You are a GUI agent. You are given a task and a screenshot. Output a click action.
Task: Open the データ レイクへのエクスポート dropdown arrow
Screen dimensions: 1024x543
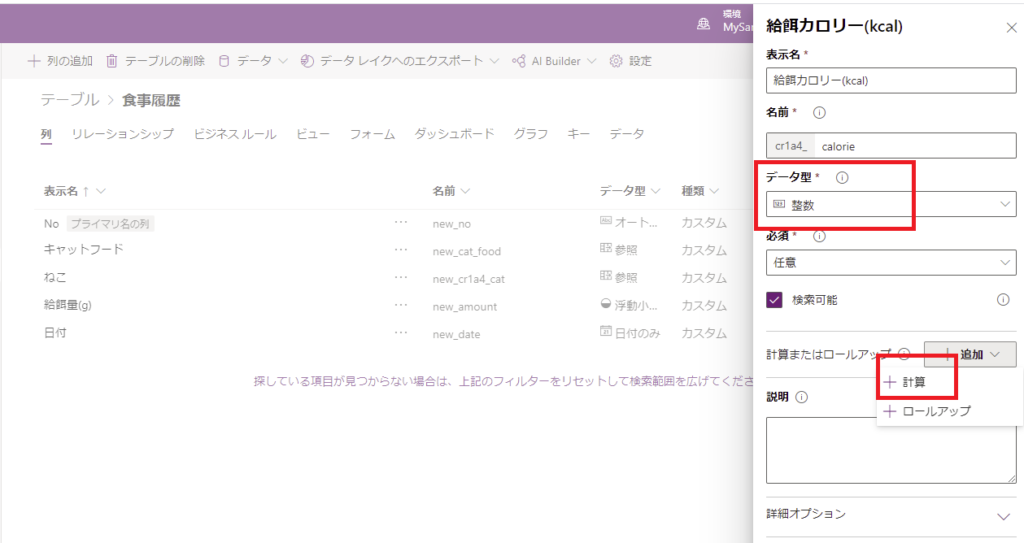tap(494, 61)
